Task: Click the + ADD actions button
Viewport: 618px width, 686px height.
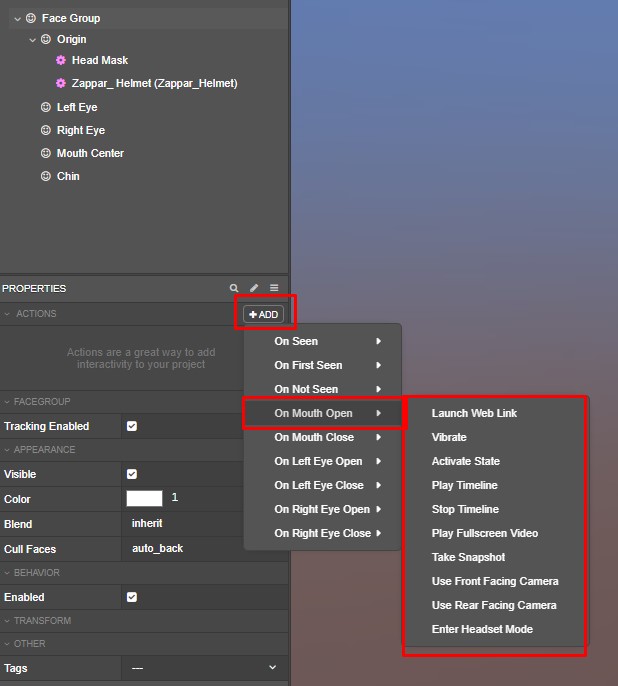Action: point(263,314)
